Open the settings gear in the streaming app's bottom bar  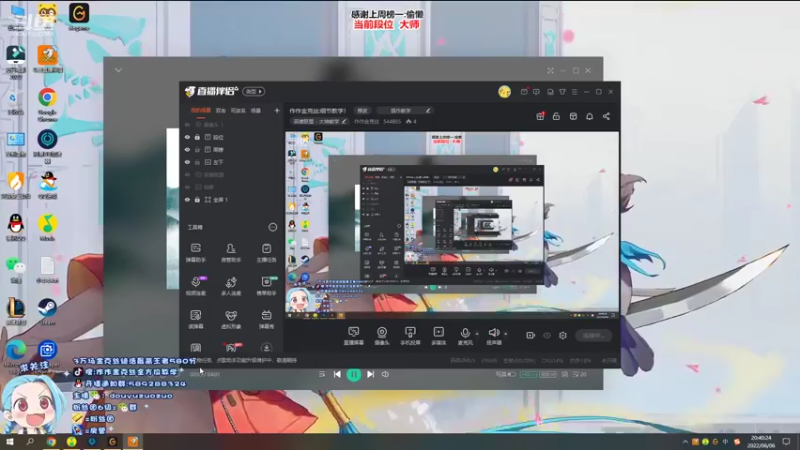click(563, 335)
